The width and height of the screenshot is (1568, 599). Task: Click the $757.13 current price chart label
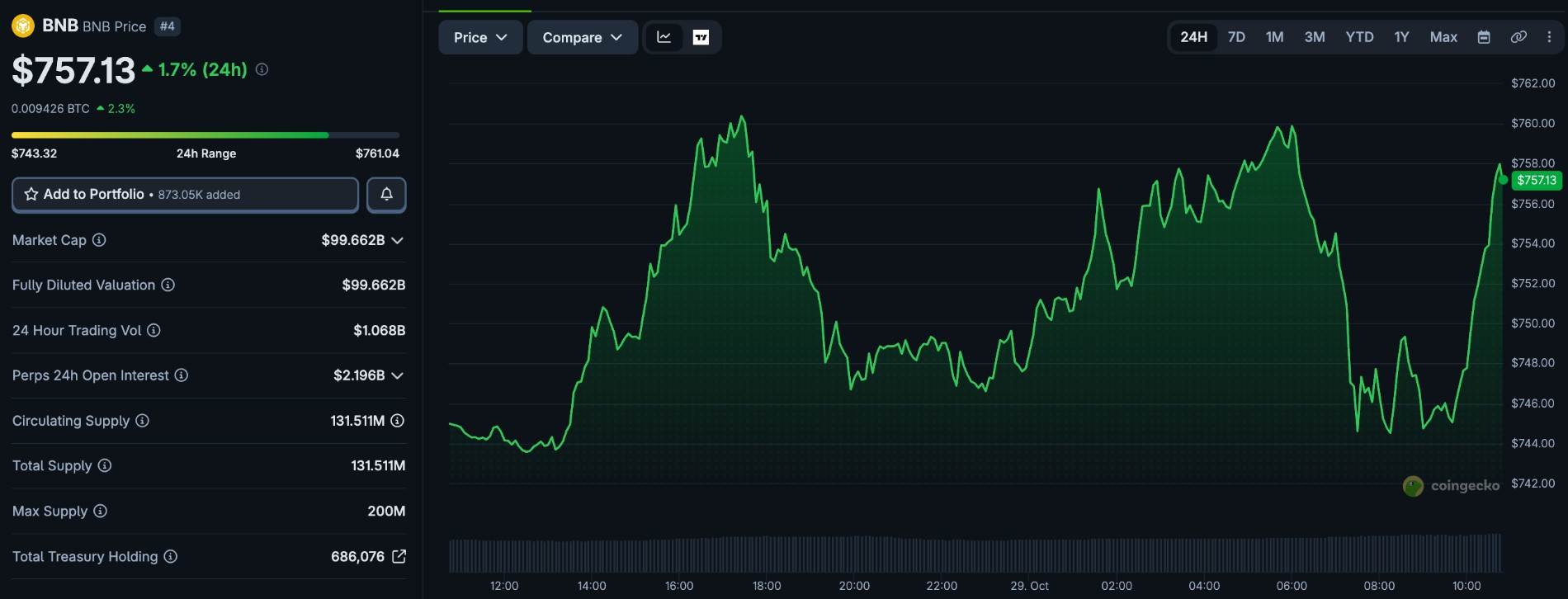point(1536,180)
